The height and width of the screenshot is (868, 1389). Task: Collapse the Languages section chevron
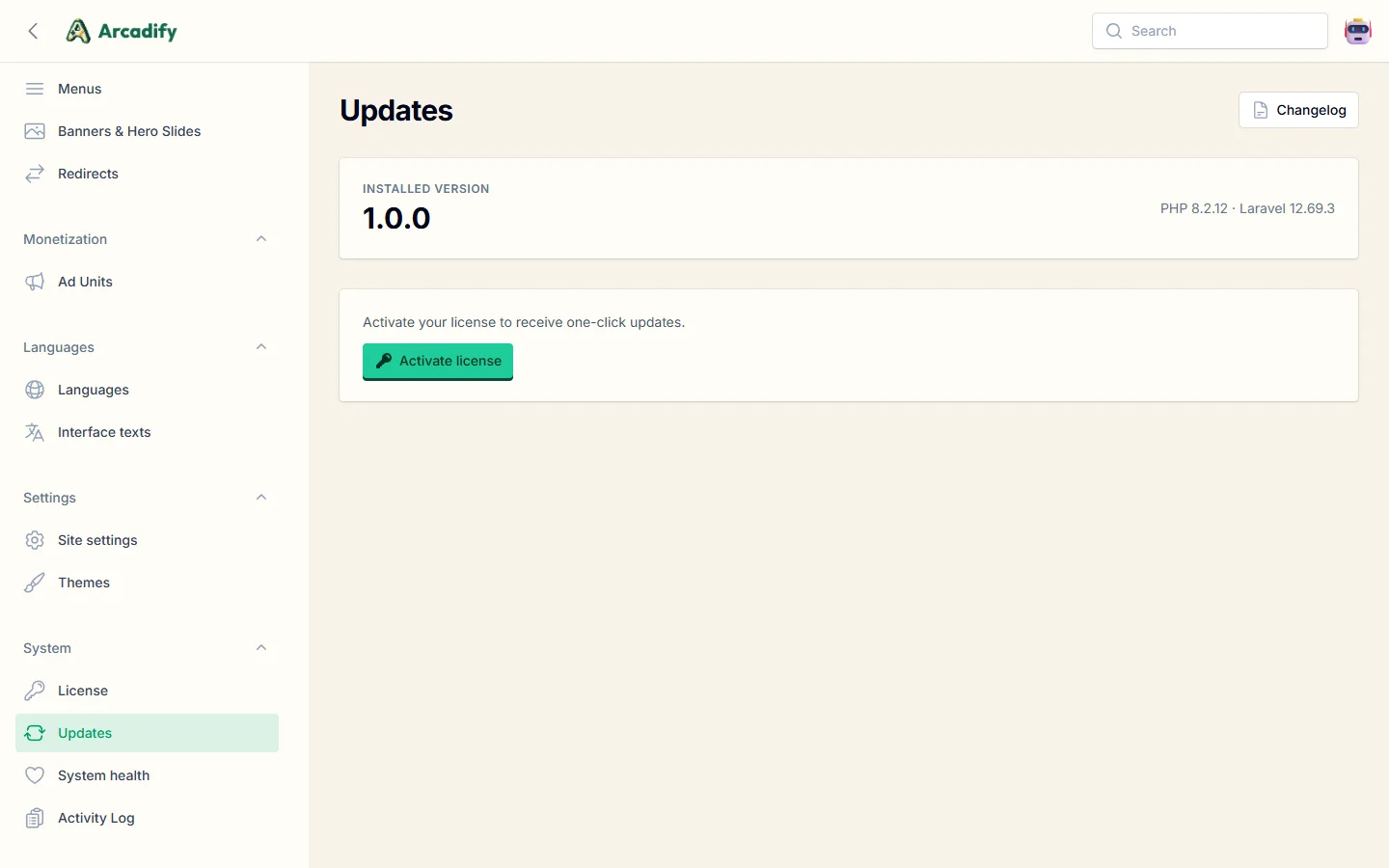261,347
